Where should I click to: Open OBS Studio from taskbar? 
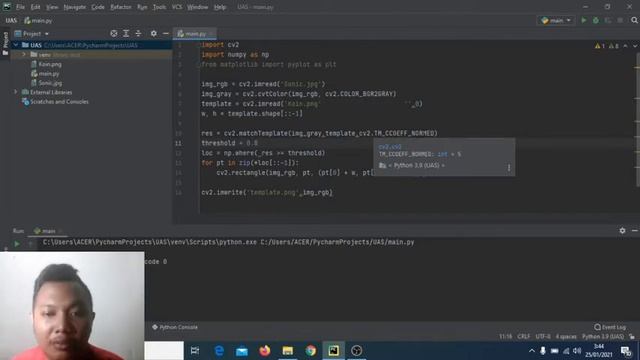[356, 351]
